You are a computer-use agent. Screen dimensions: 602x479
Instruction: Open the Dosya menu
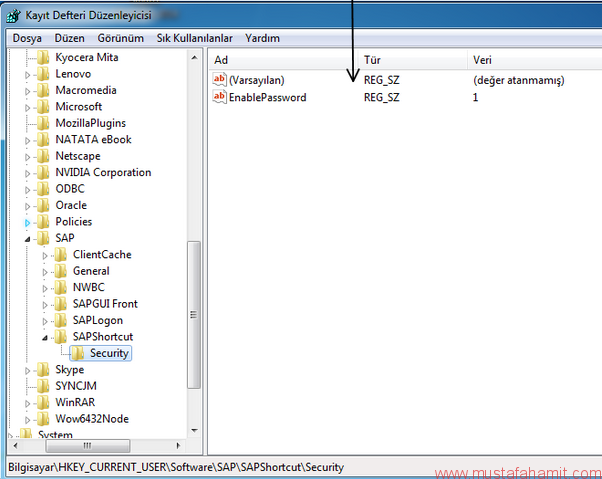coord(27,38)
